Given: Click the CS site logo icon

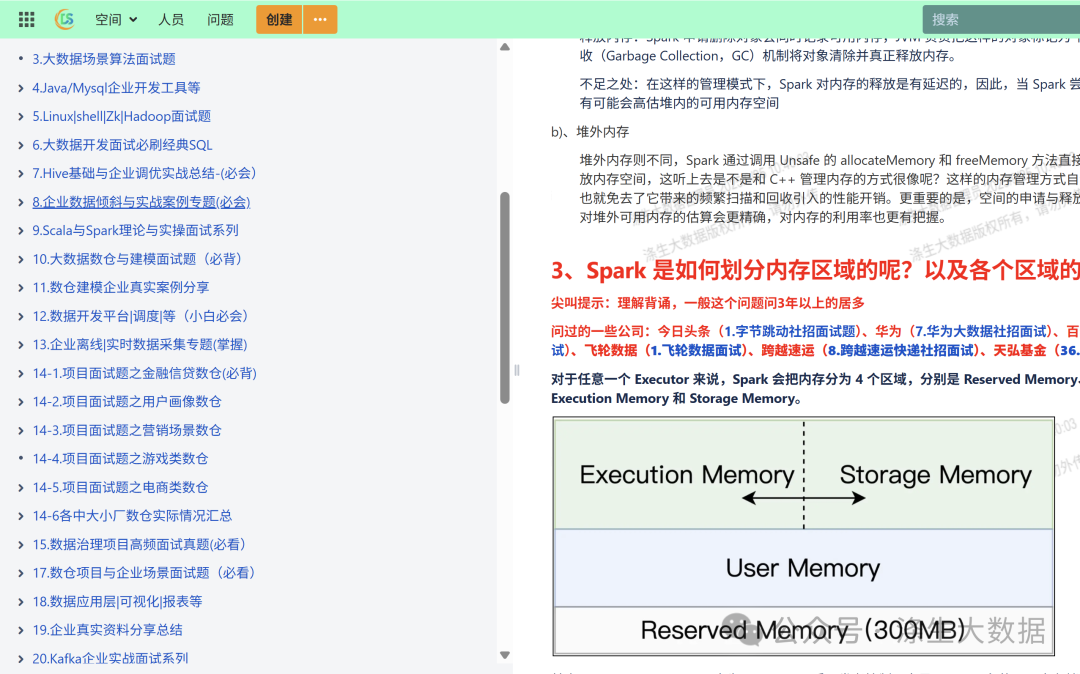Looking at the screenshot, I should (x=64, y=18).
